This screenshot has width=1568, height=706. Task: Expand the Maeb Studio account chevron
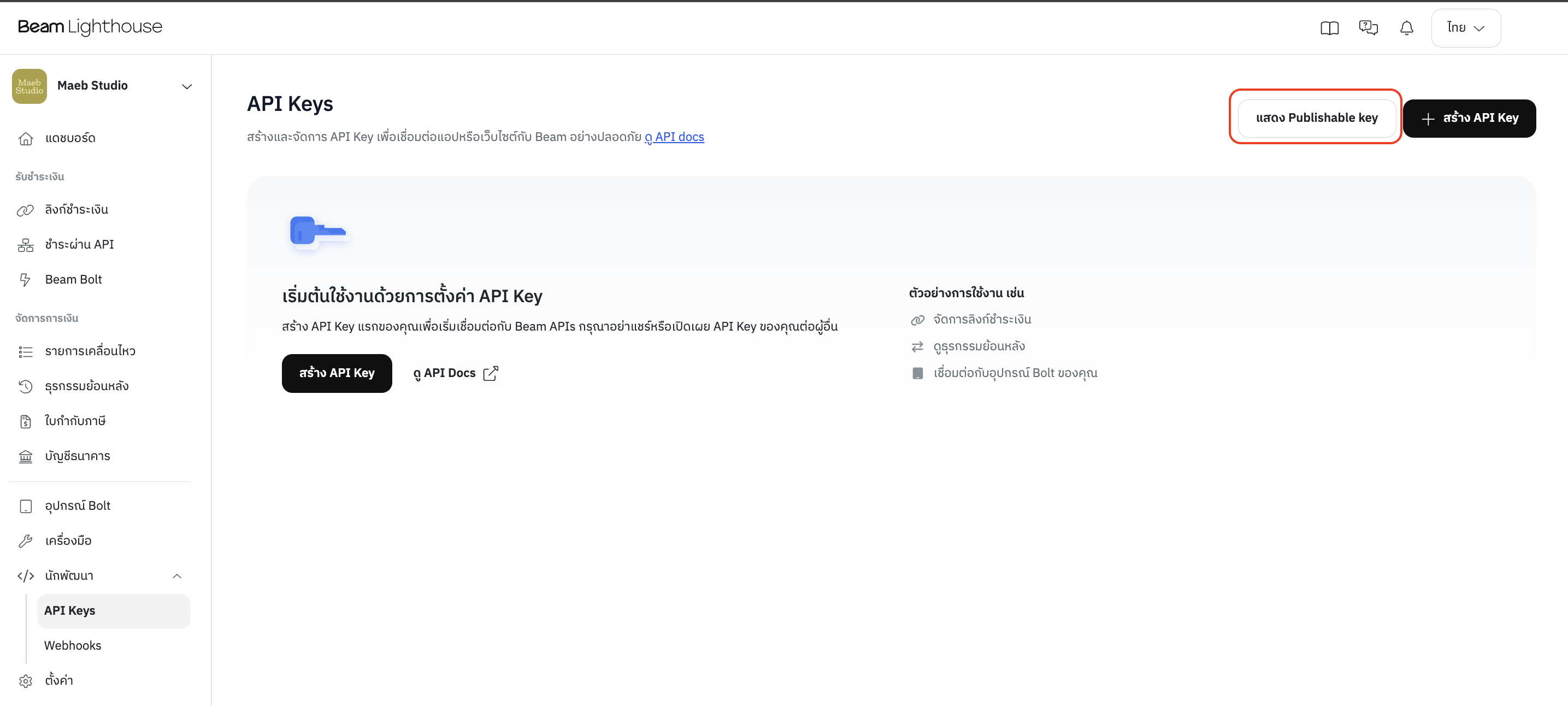(187, 86)
